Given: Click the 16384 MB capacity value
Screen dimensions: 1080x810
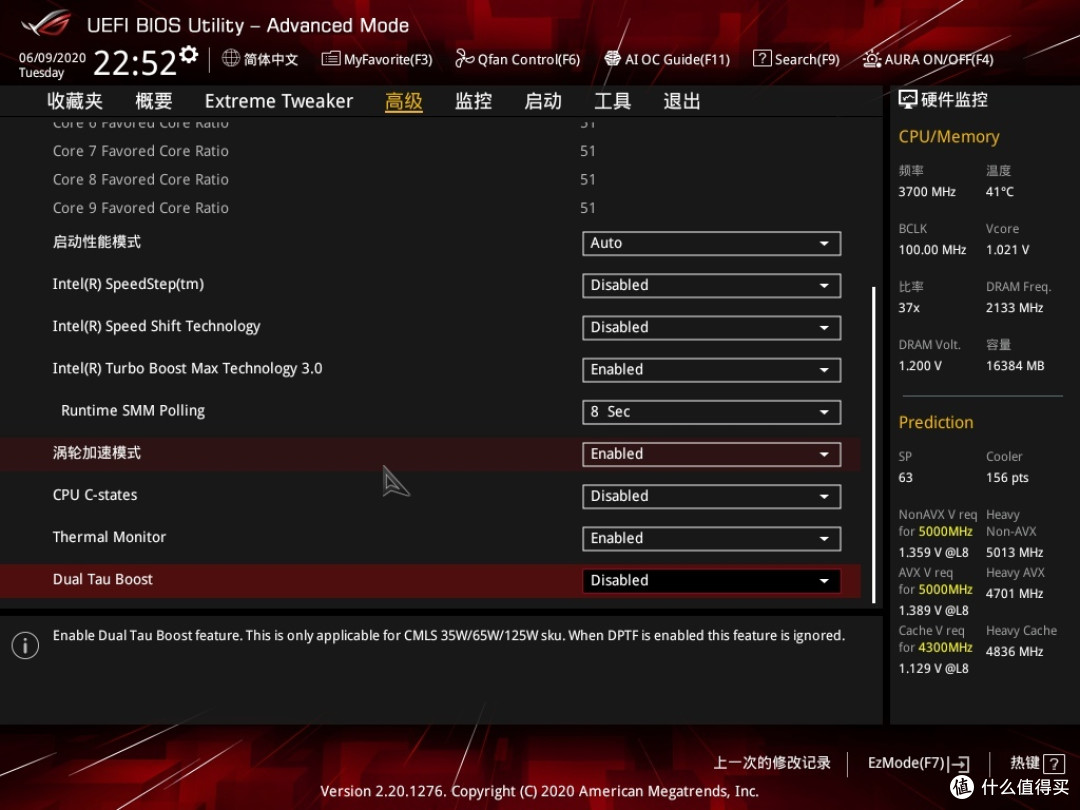Looking at the screenshot, I should [1015, 366].
